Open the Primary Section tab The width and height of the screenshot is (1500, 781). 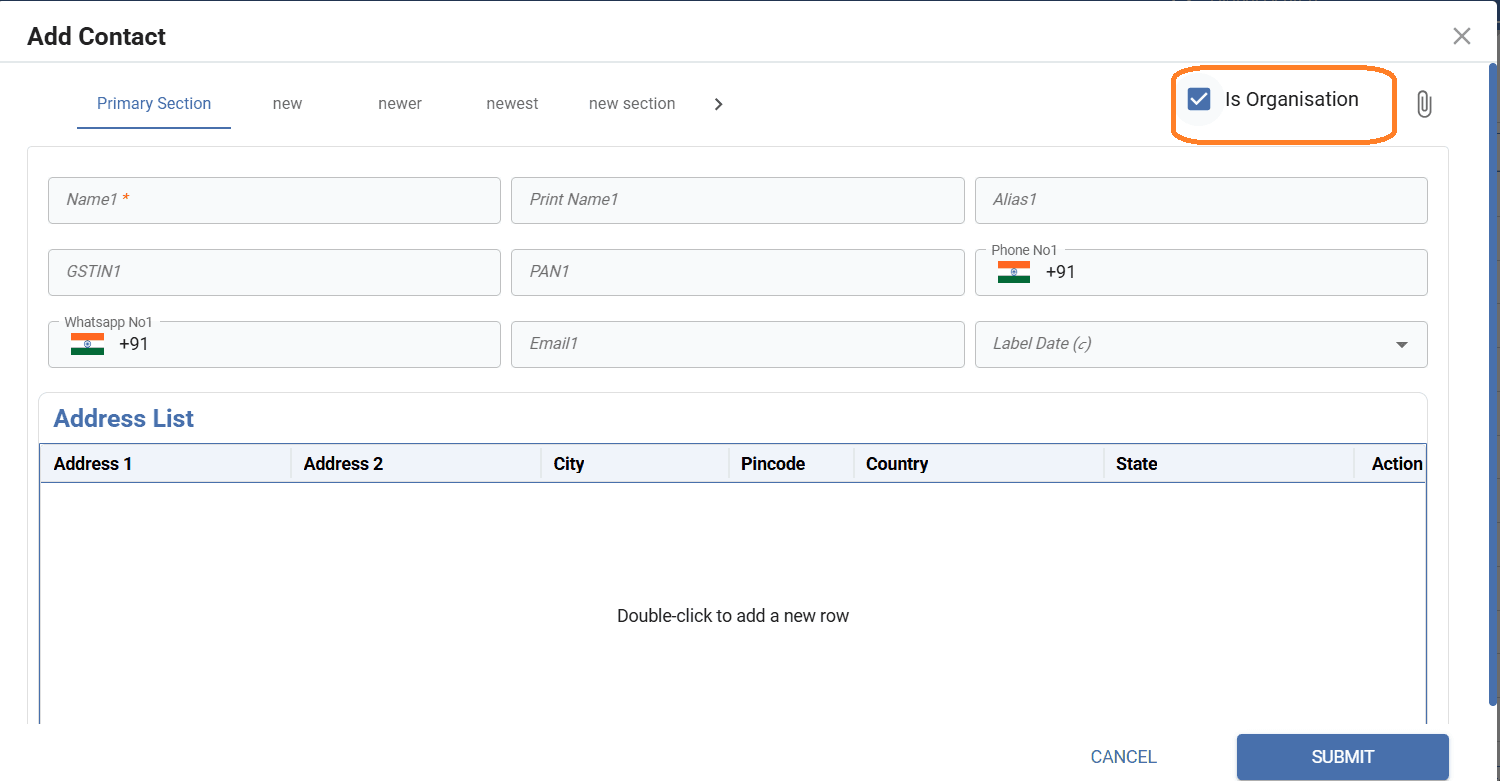coord(154,104)
